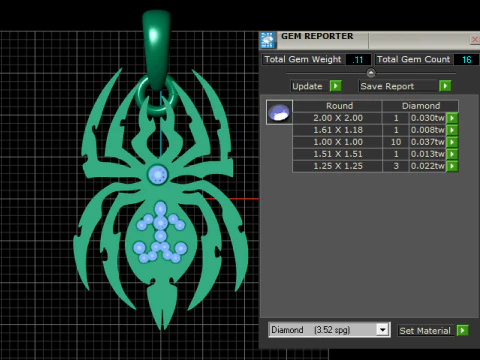Click the Total Gem Count value 16
480x360 pixels.
click(x=466, y=60)
